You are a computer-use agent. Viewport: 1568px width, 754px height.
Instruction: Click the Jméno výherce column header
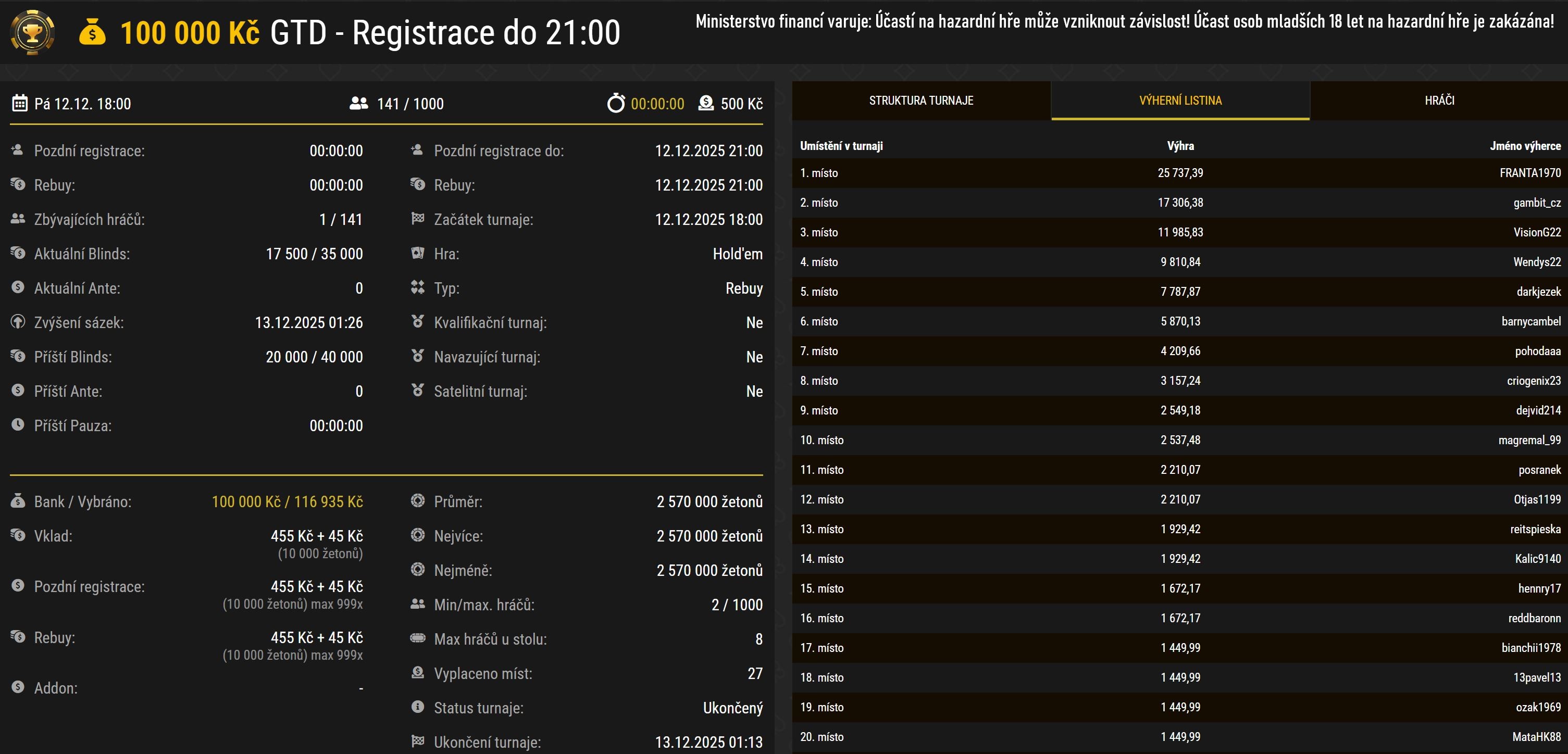pyautogui.click(x=1525, y=146)
